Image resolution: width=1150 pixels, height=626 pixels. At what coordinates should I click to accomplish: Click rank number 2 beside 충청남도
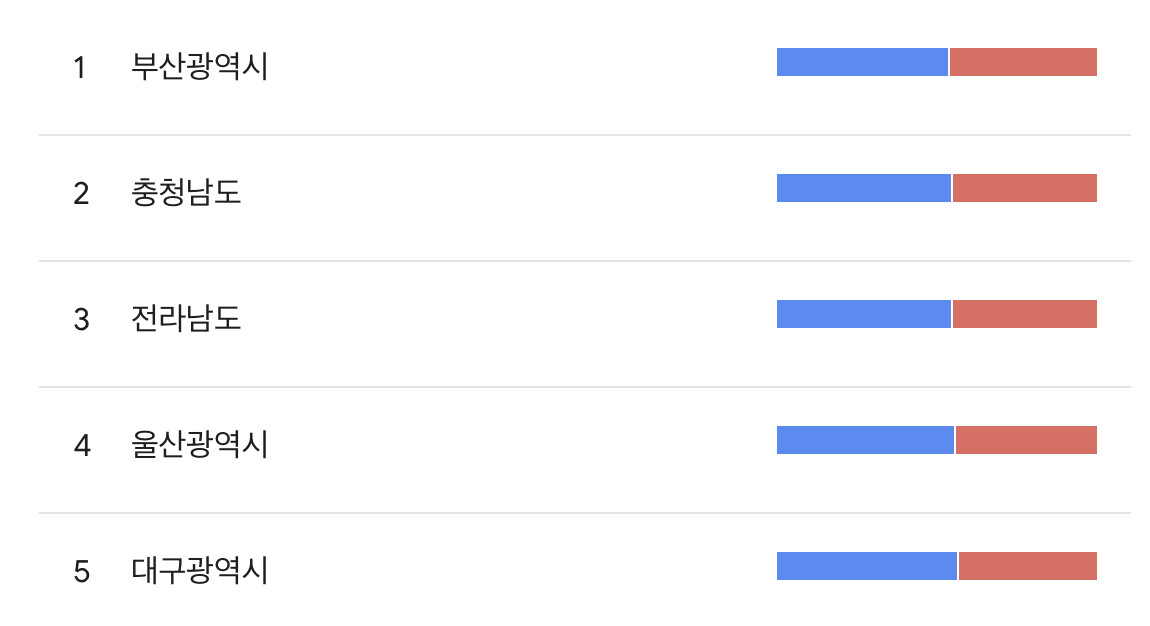tap(81, 193)
